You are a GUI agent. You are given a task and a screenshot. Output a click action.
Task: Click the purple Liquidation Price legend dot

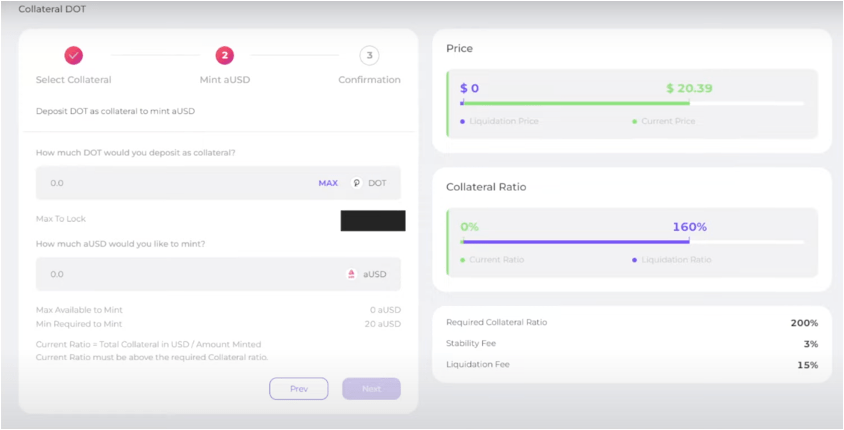click(x=462, y=122)
